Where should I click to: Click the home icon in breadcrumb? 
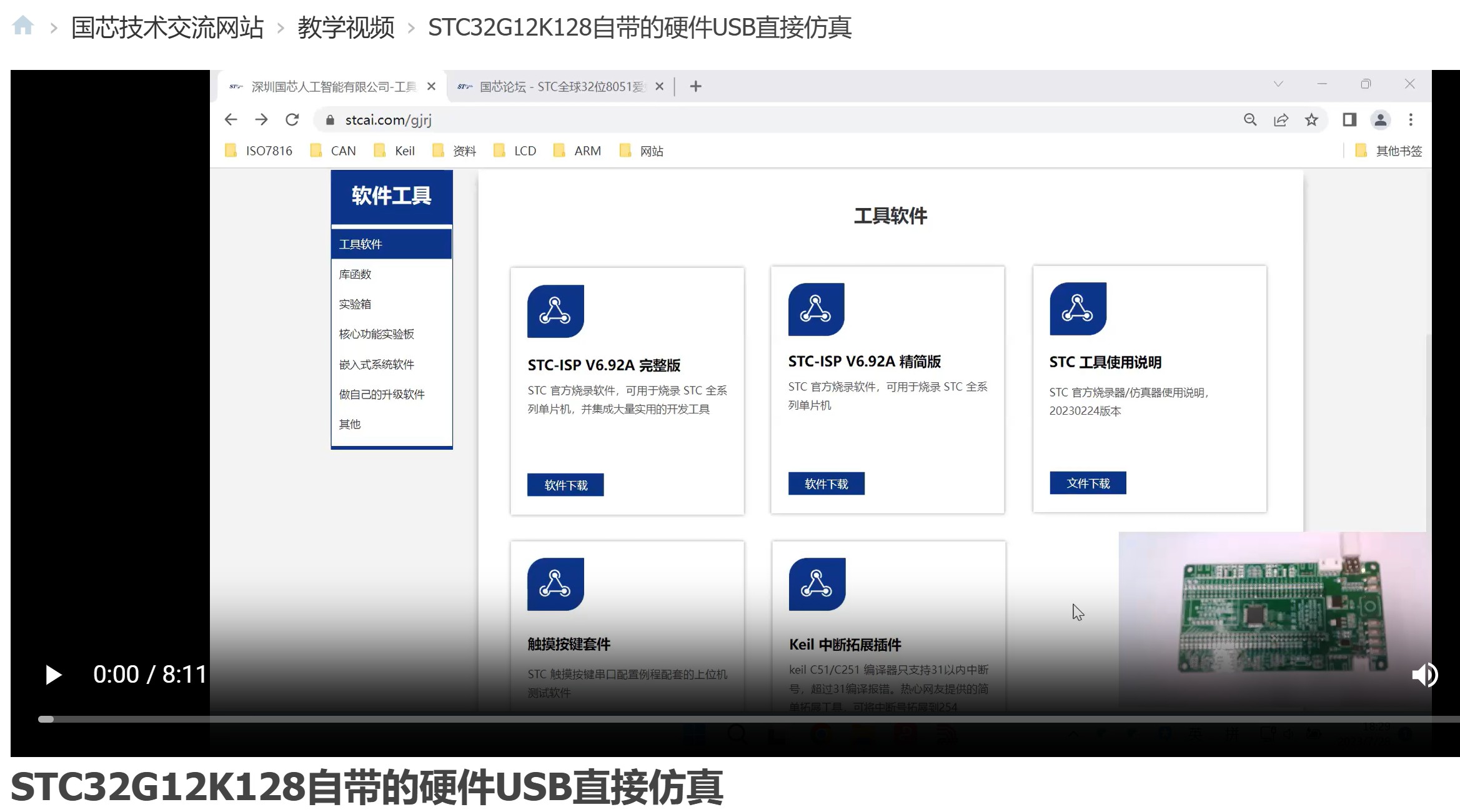pos(23,26)
